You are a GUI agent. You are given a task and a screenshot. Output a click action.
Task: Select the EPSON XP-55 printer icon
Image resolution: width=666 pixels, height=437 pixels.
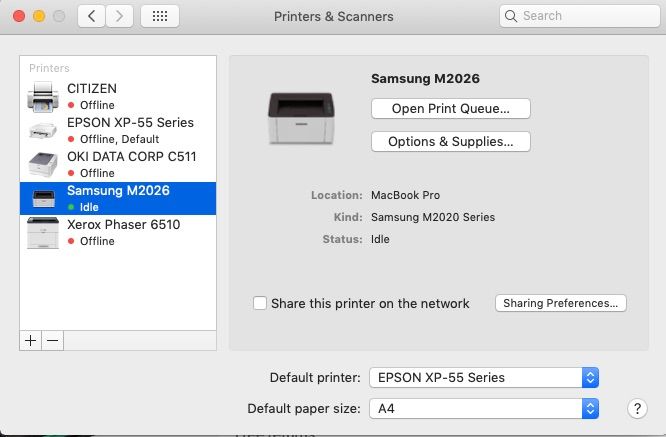click(42, 131)
